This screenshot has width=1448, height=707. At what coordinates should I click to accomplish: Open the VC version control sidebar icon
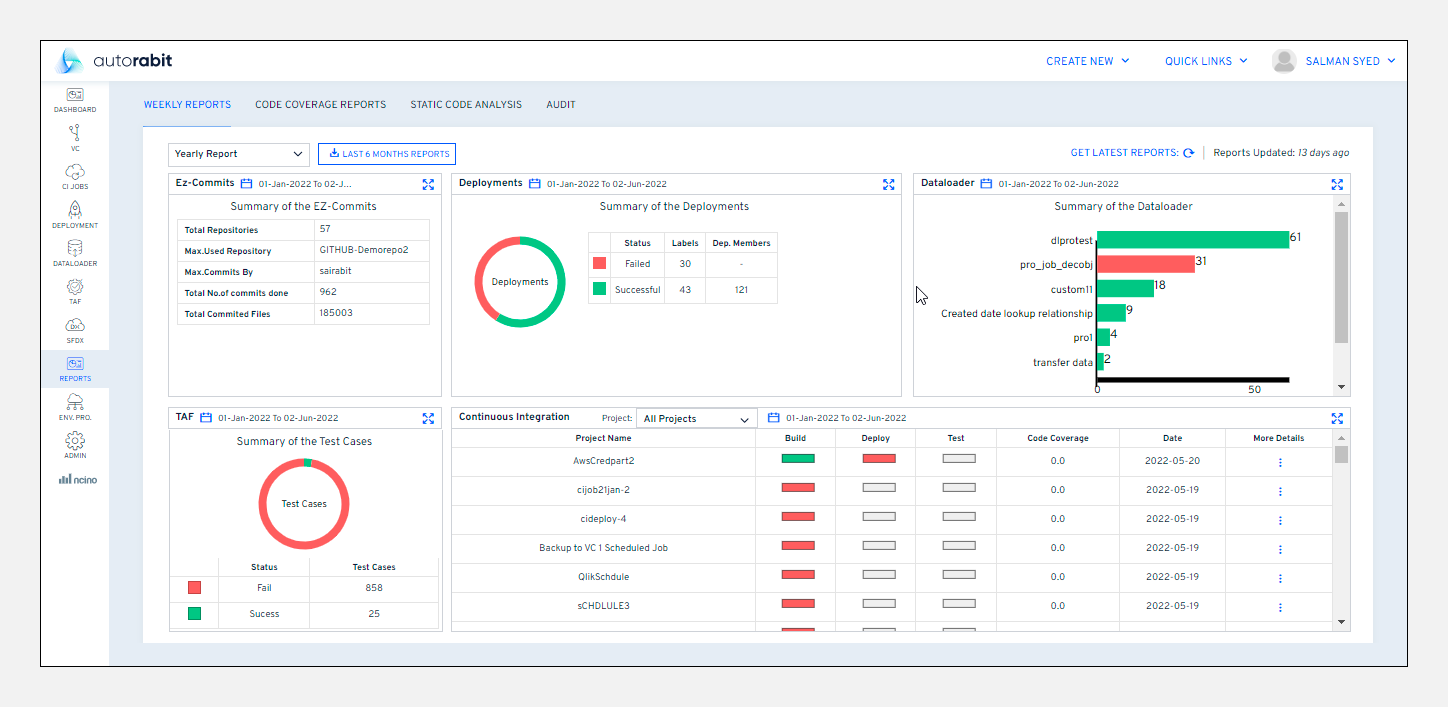point(75,137)
